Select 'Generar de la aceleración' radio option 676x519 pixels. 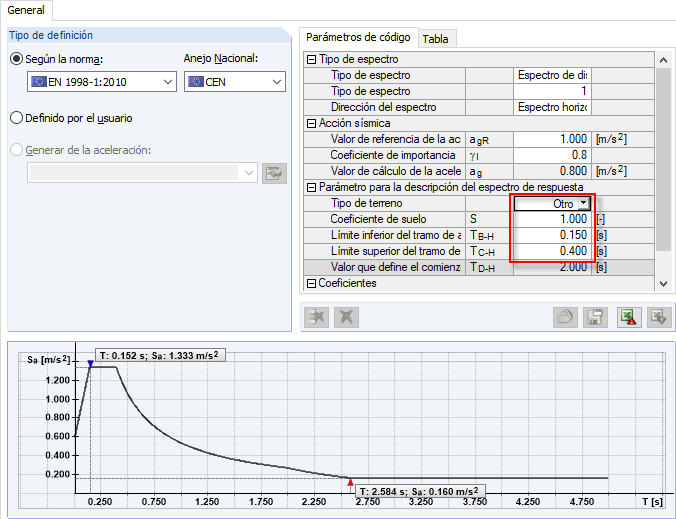coord(16,150)
